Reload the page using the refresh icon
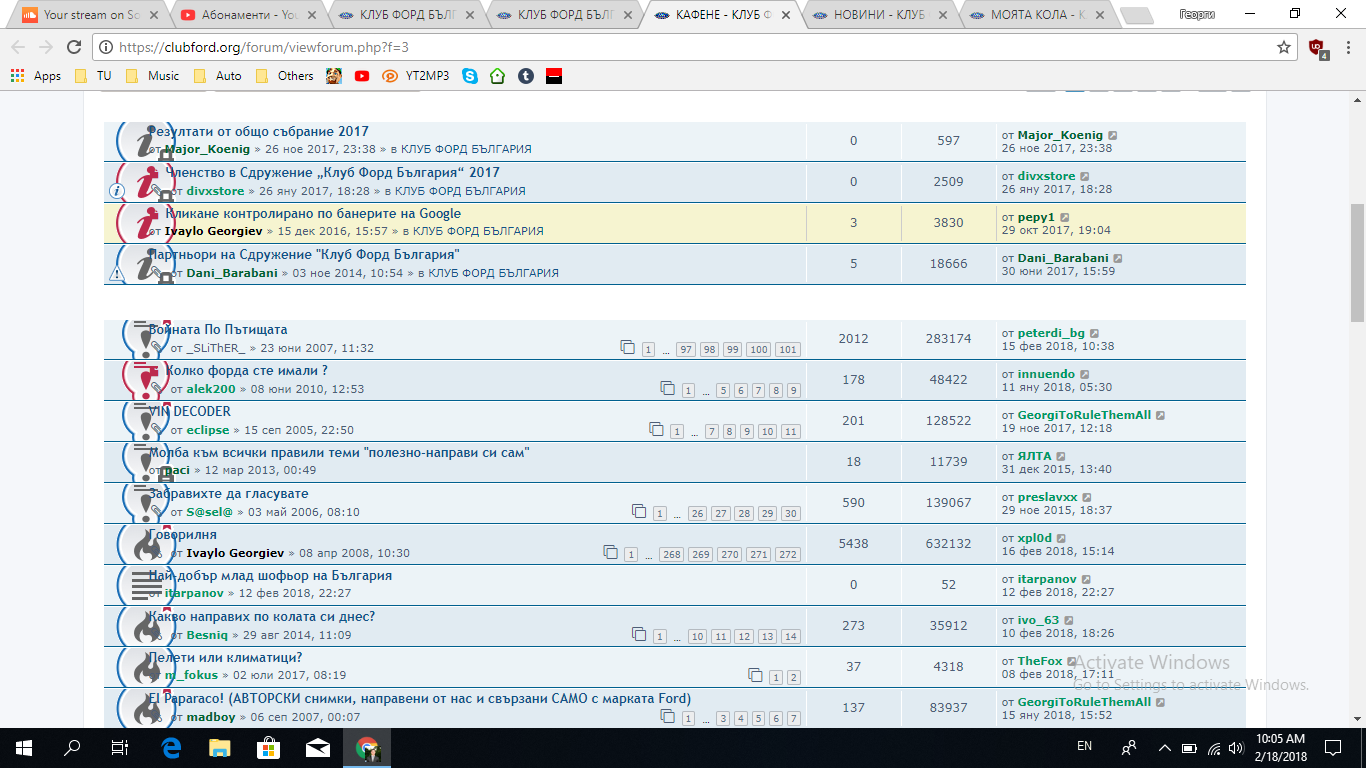This screenshot has width=1366, height=768. click(74, 47)
